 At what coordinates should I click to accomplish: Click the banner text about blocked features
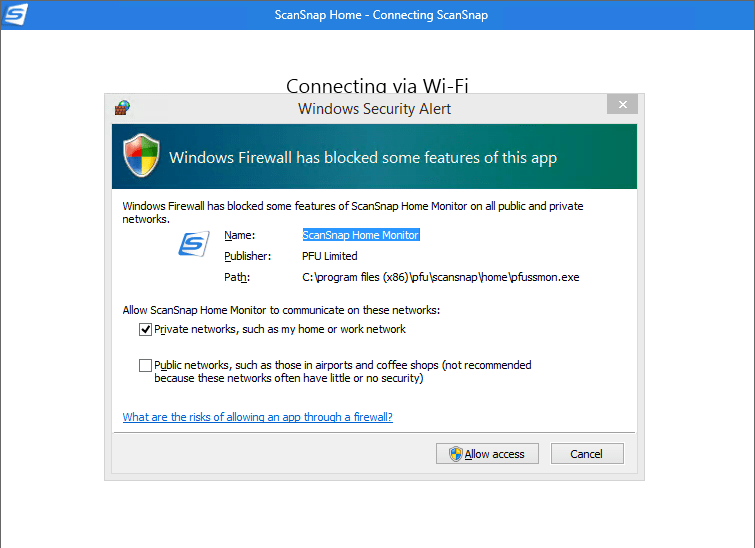point(363,158)
